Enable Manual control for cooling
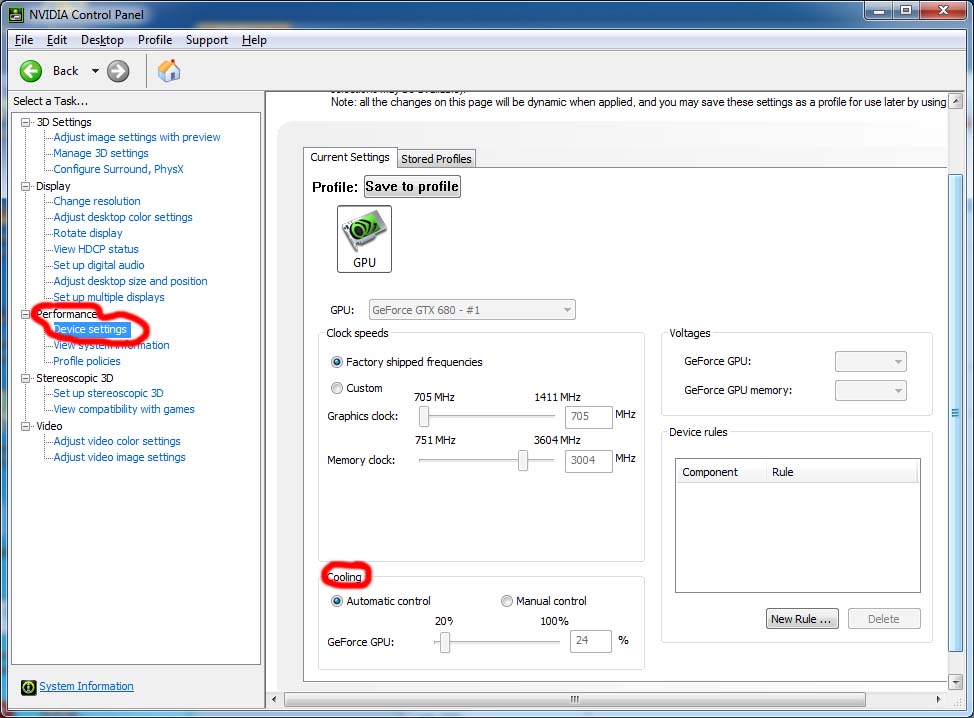The height and width of the screenshot is (718, 974). [506, 601]
